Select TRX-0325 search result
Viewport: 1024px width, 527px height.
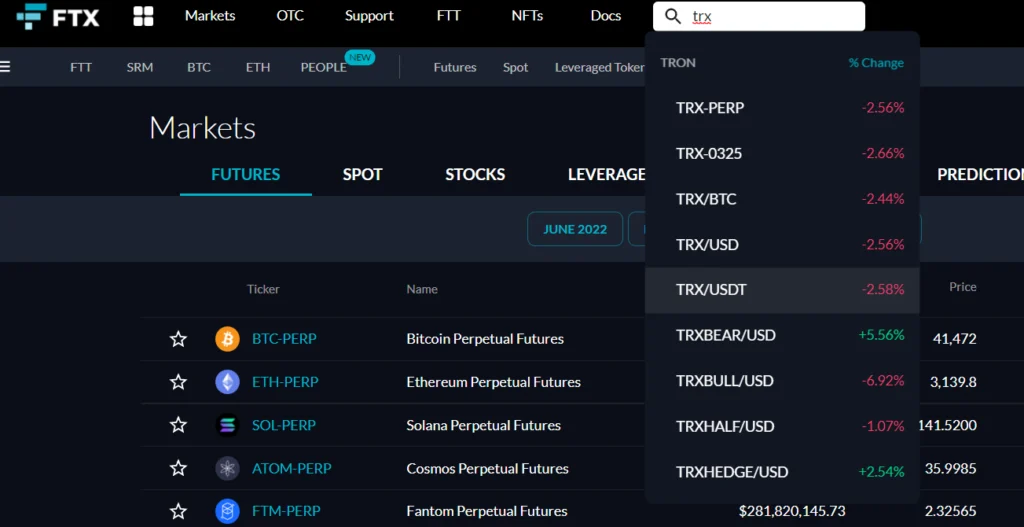click(x=782, y=153)
